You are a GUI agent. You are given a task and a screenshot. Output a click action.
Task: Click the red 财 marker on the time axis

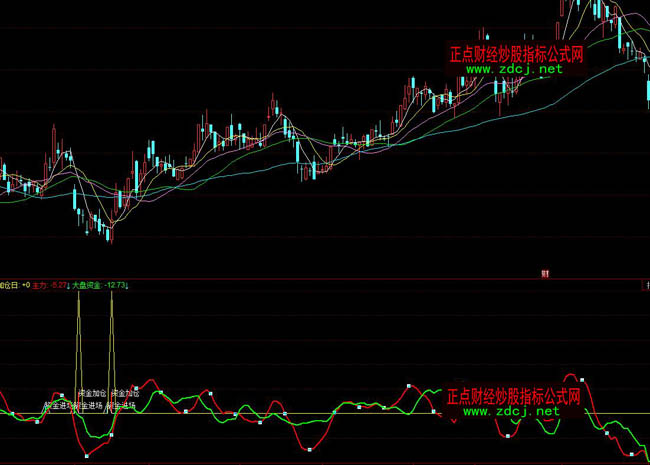click(545, 272)
